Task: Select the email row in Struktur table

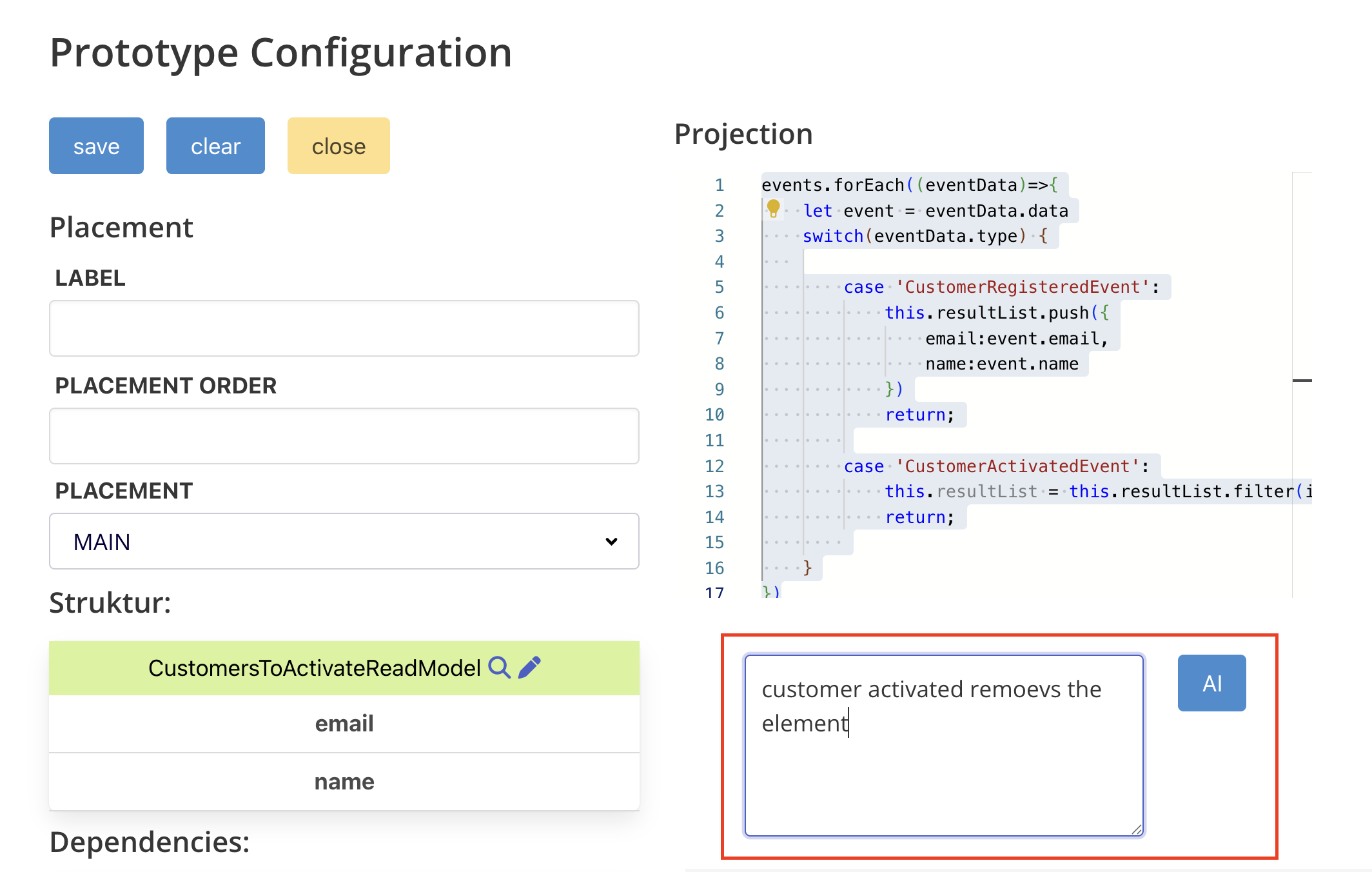Action: coord(344,724)
